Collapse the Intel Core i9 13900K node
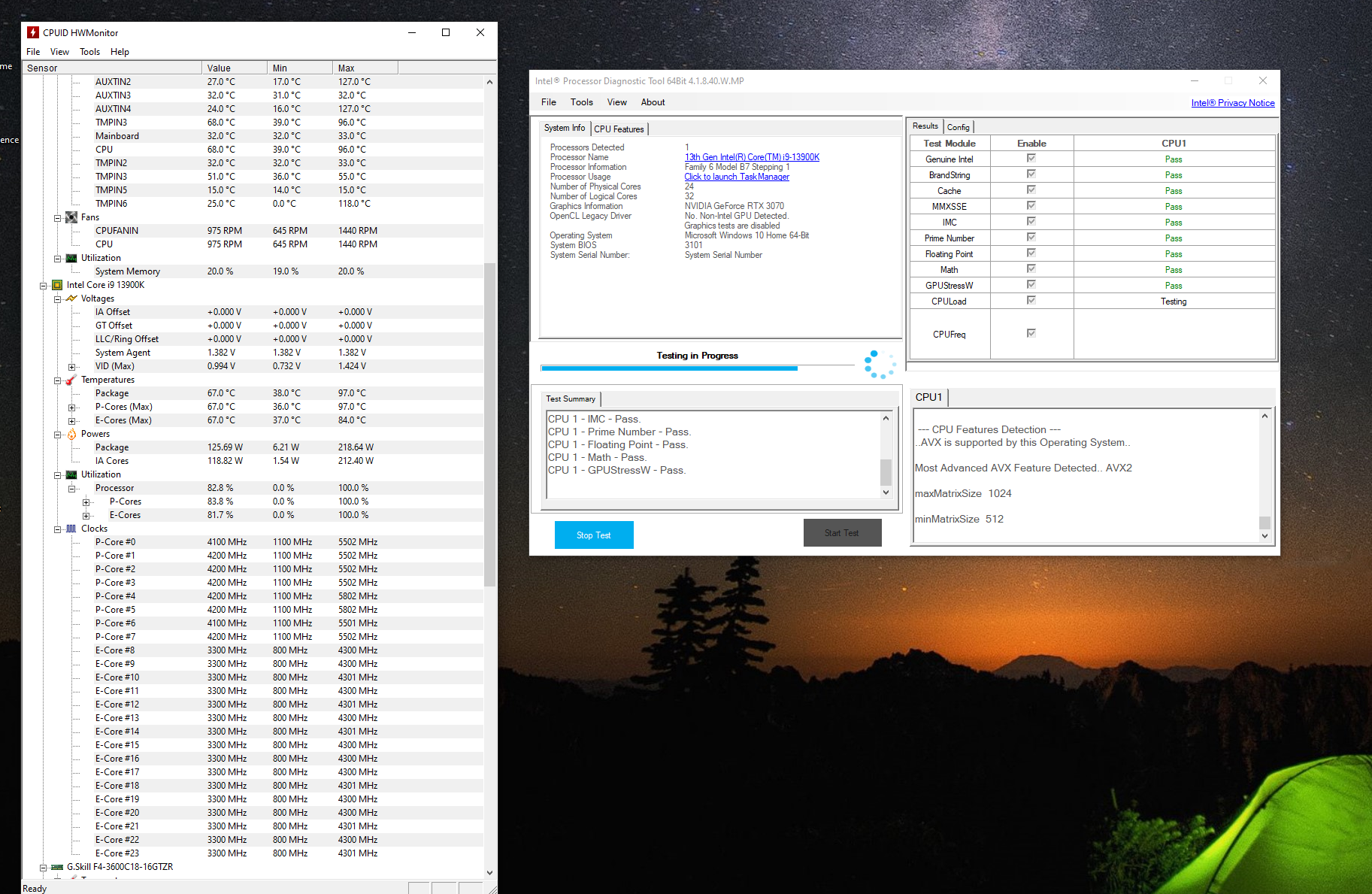 pyautogui.click(x=43, y=286)
